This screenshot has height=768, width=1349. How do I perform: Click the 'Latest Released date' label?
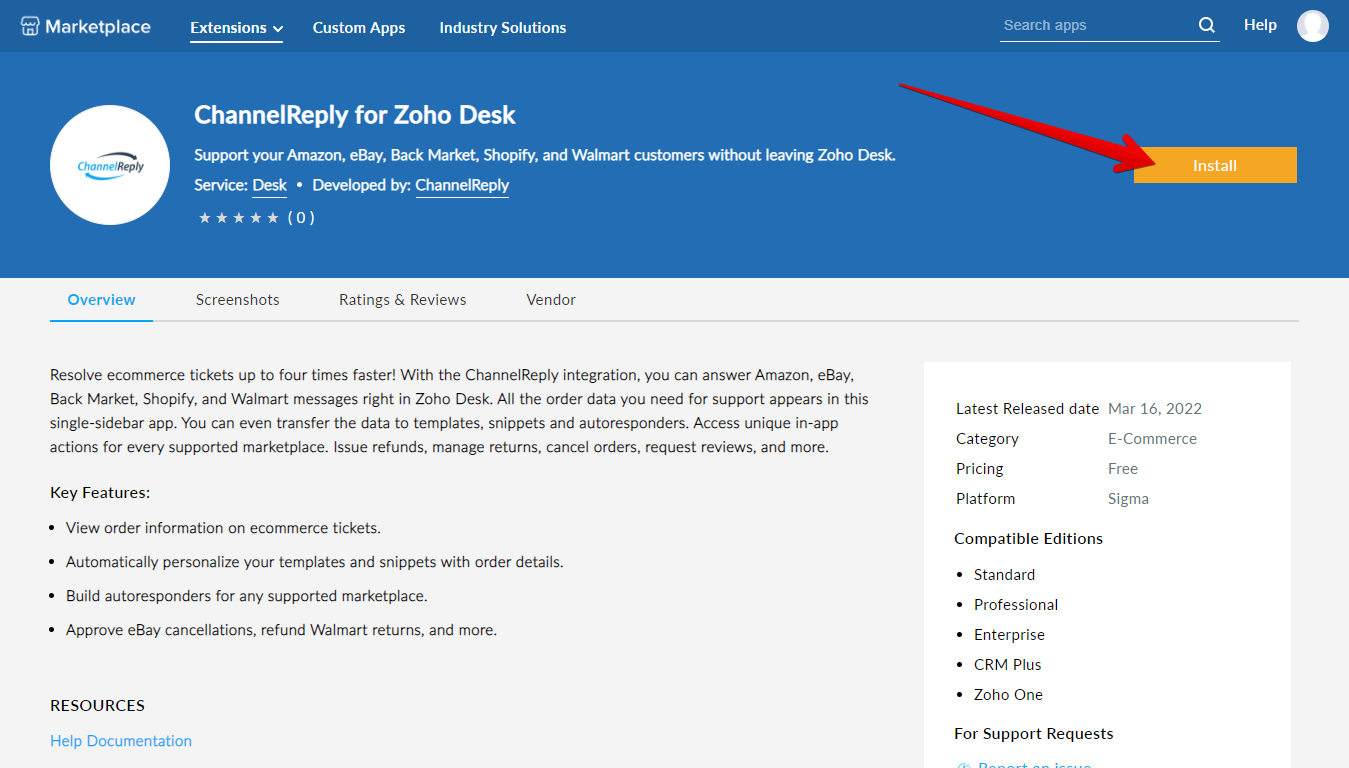coord(1027,409)
